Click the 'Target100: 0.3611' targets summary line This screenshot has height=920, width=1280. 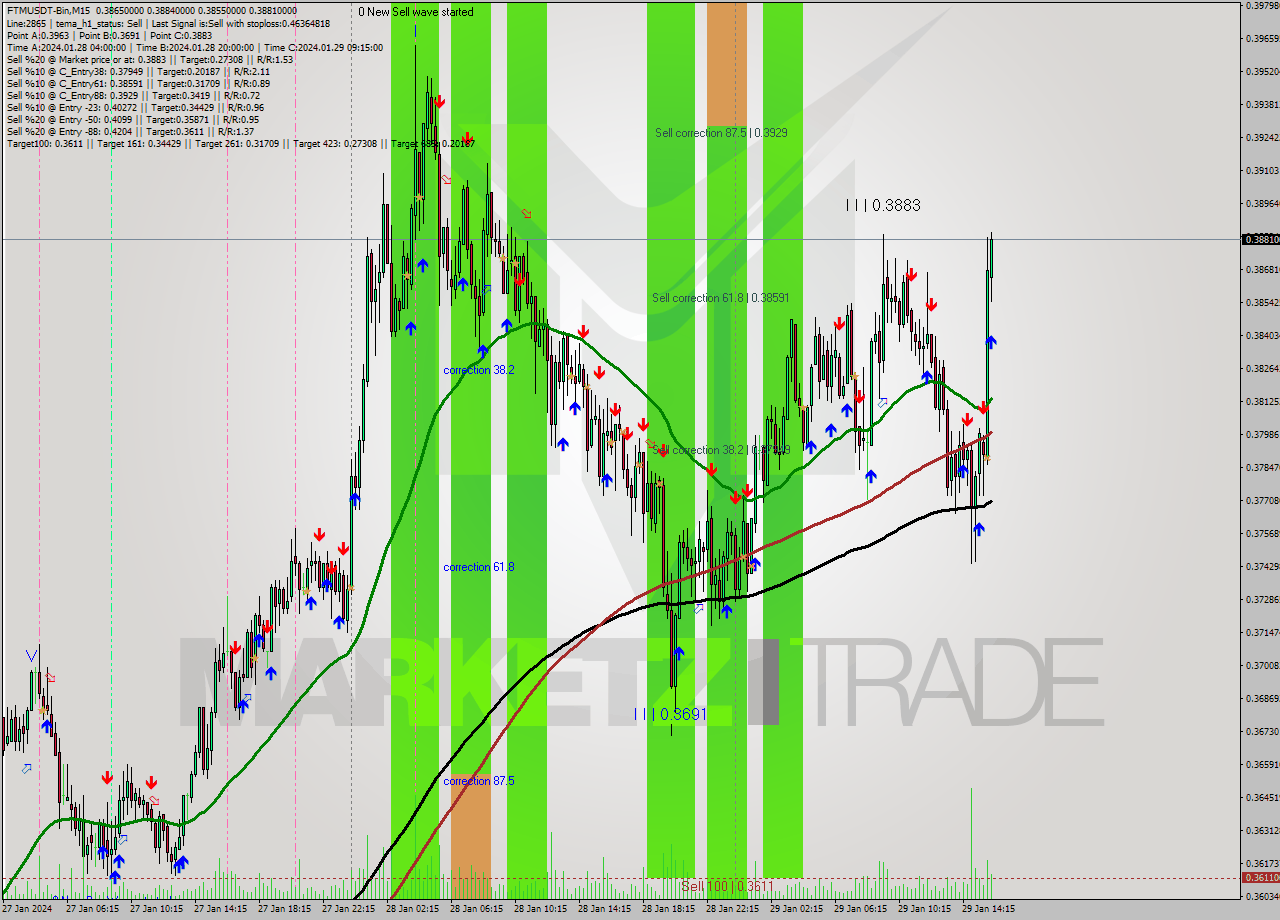240,143
